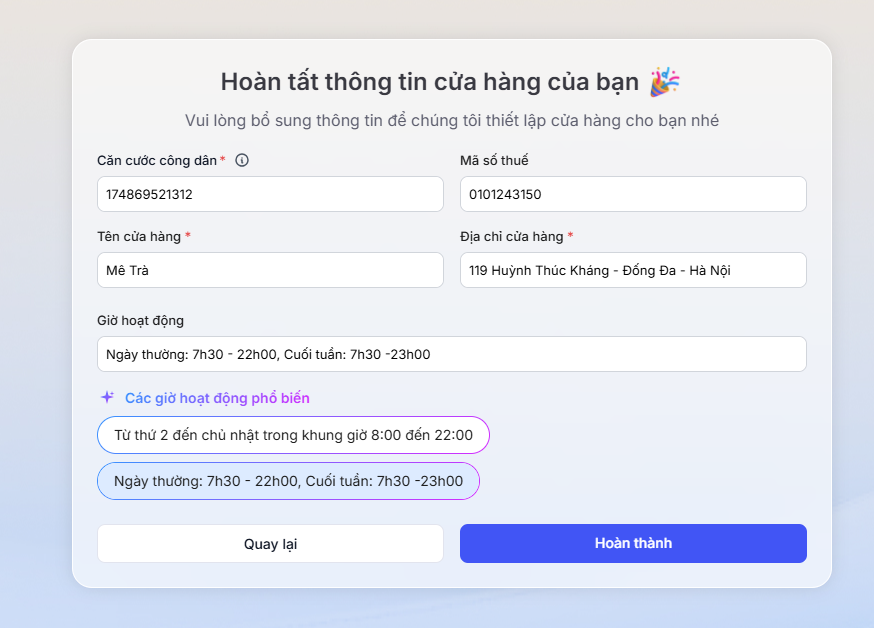Select the highlighted 'Ngày thường: 7h30 - 22h00' suggestion chip
The width and height of the screenshot is (874, 628).
click(288, 481)
